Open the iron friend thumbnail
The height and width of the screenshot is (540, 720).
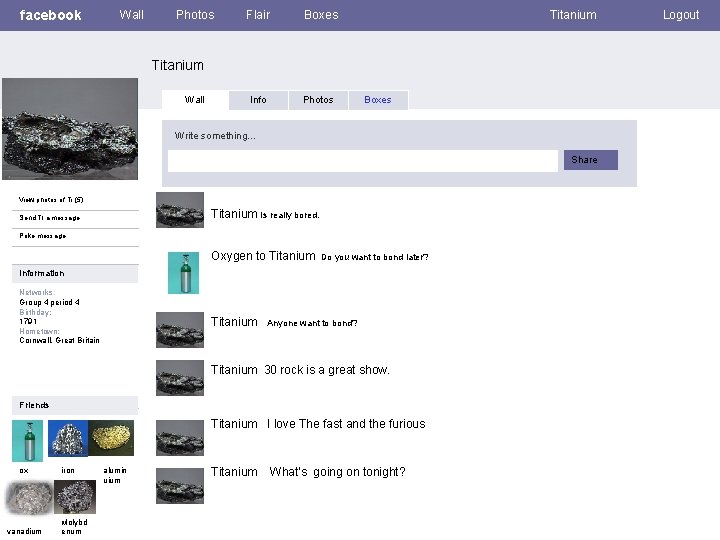pos(68,438)
